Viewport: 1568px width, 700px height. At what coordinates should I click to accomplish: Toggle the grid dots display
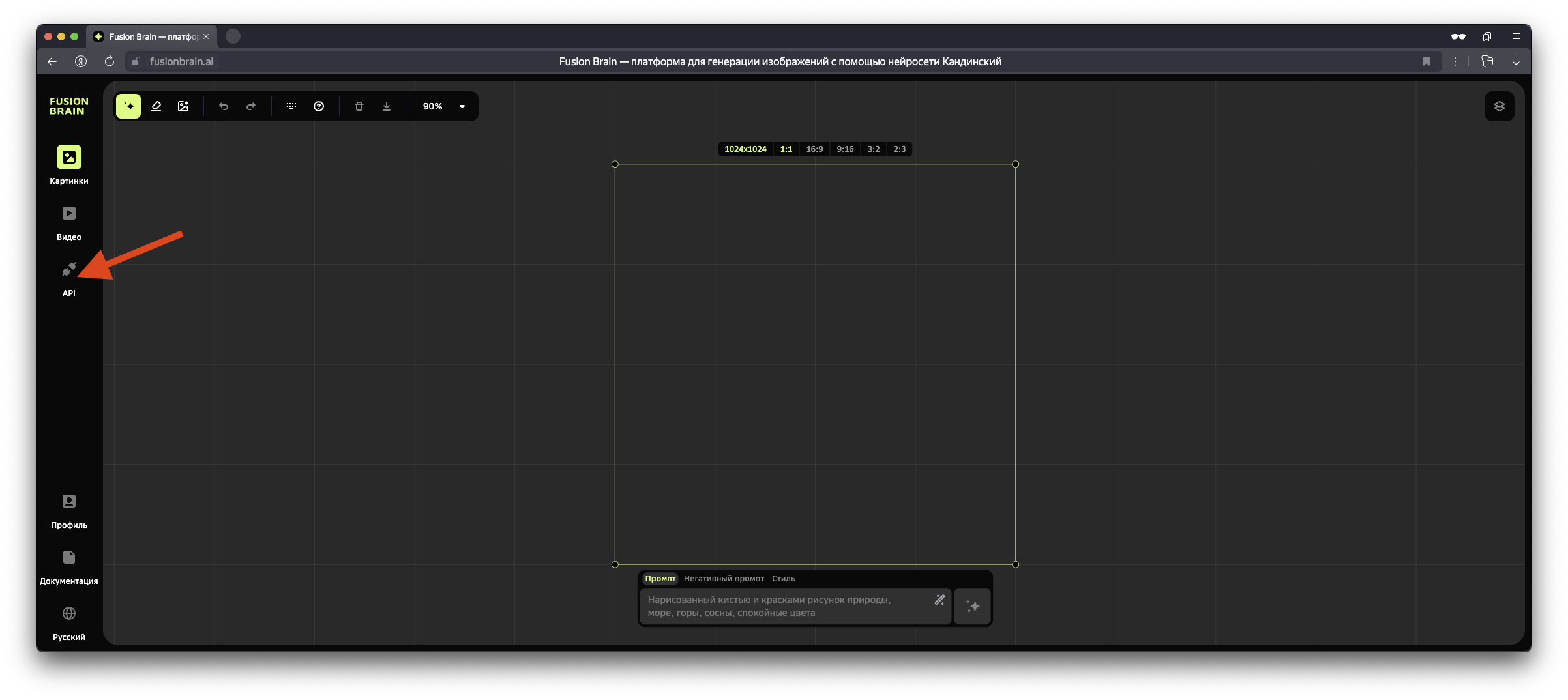point(291,106)
